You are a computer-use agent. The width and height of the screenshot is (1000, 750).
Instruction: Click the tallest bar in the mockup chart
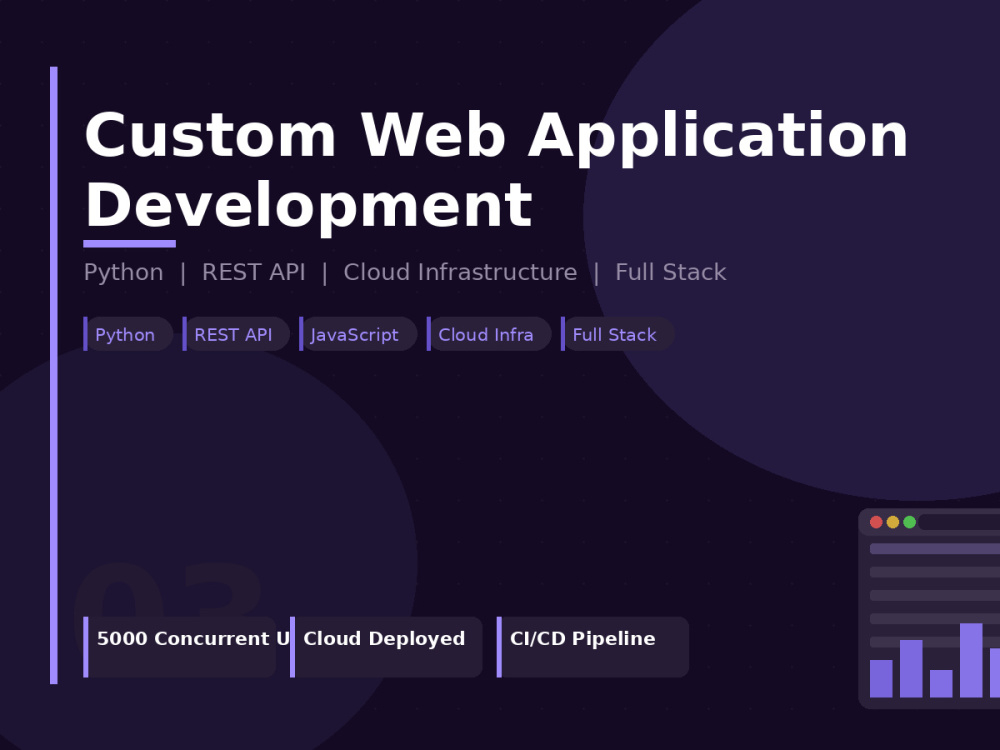click(x=971, y=660)
